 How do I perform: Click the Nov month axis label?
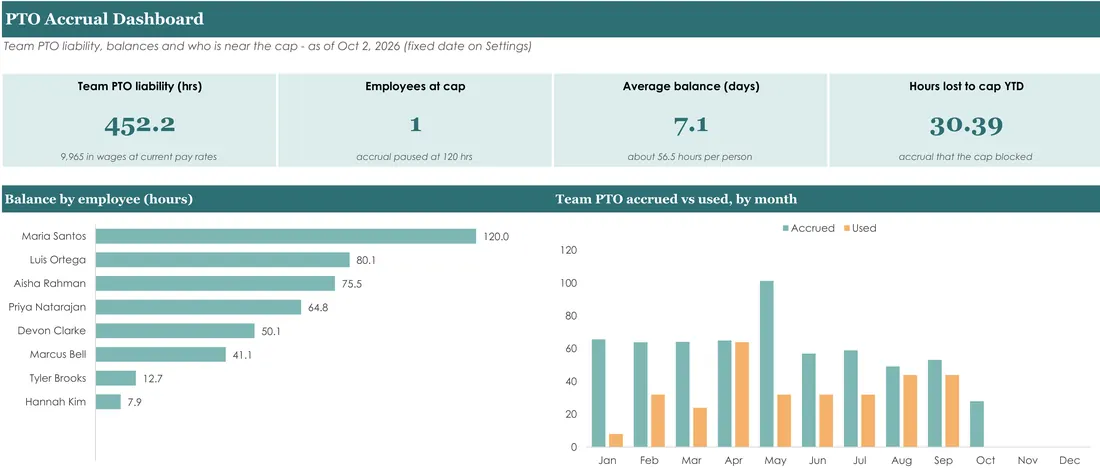click(x=1028, y=460)
